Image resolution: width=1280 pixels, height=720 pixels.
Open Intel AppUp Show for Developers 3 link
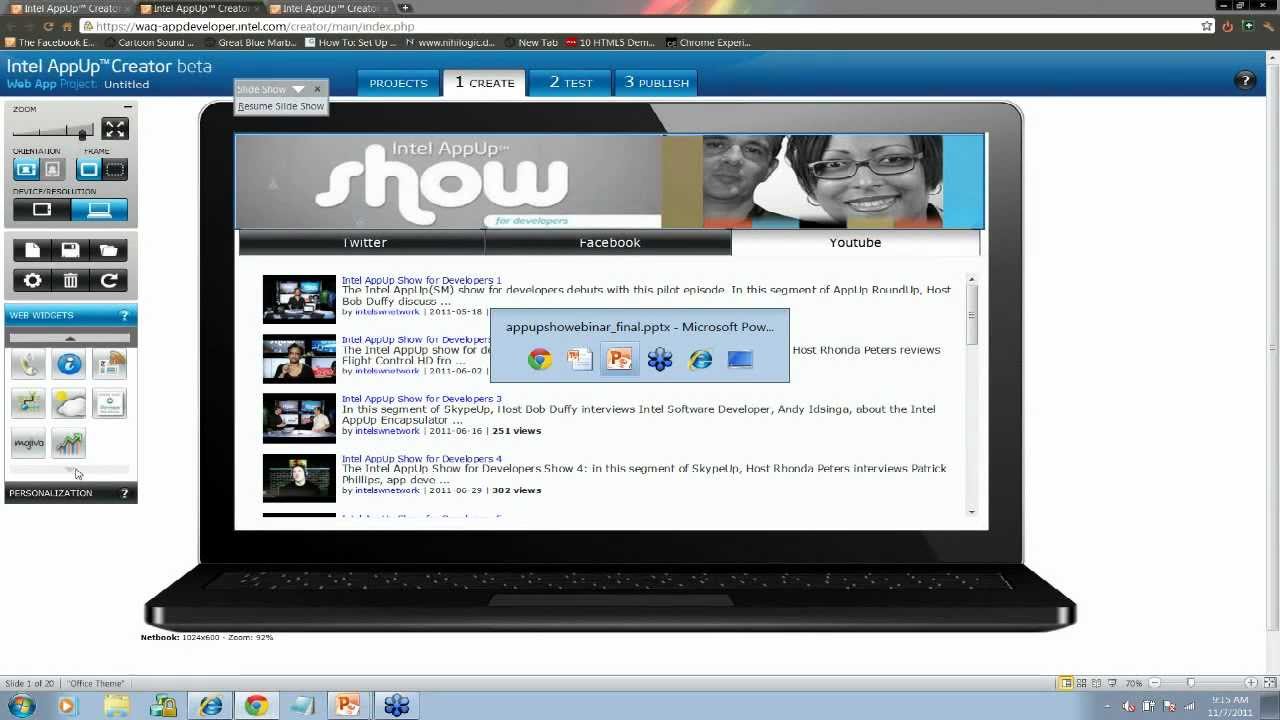coord(422,399)
